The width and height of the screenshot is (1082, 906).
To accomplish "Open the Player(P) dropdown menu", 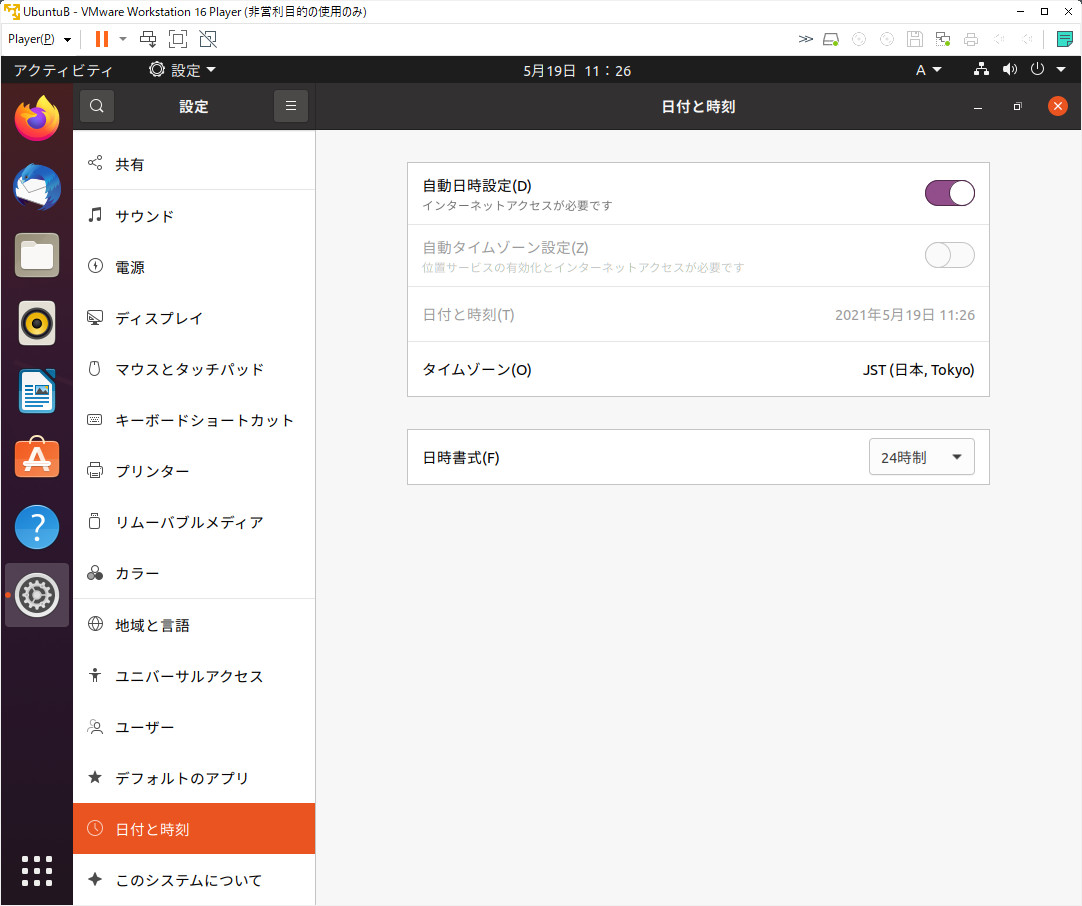I will (x=39, y=39).
